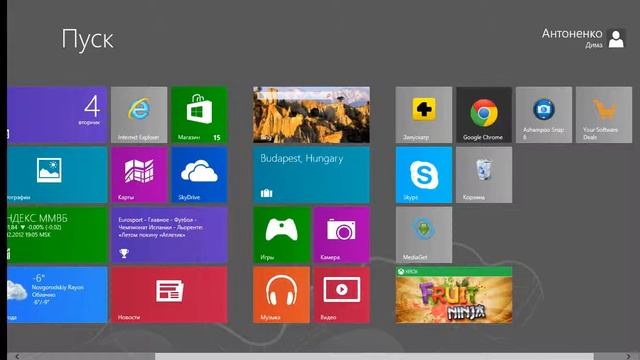Open Your Software Deals tile
Viewport: 640px width, 360px height.
tap(604, 115)
